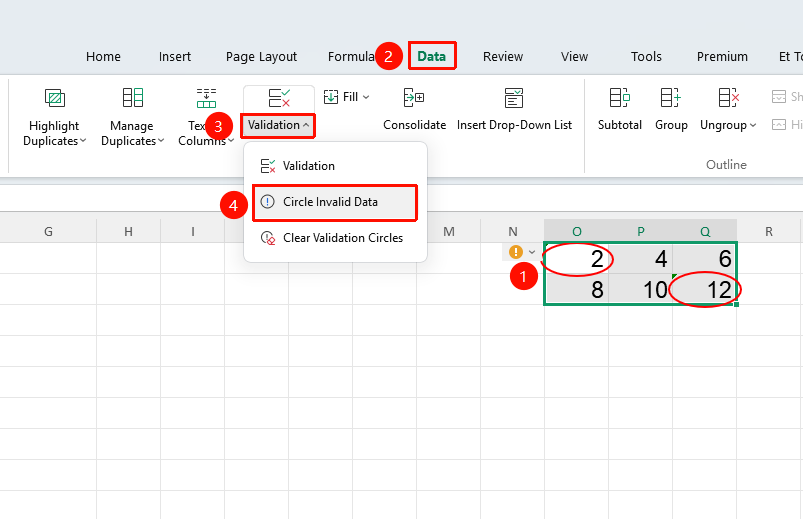The image size is (803, 519).
Task: Open the Page Layout tab
Action: (261, 56)
